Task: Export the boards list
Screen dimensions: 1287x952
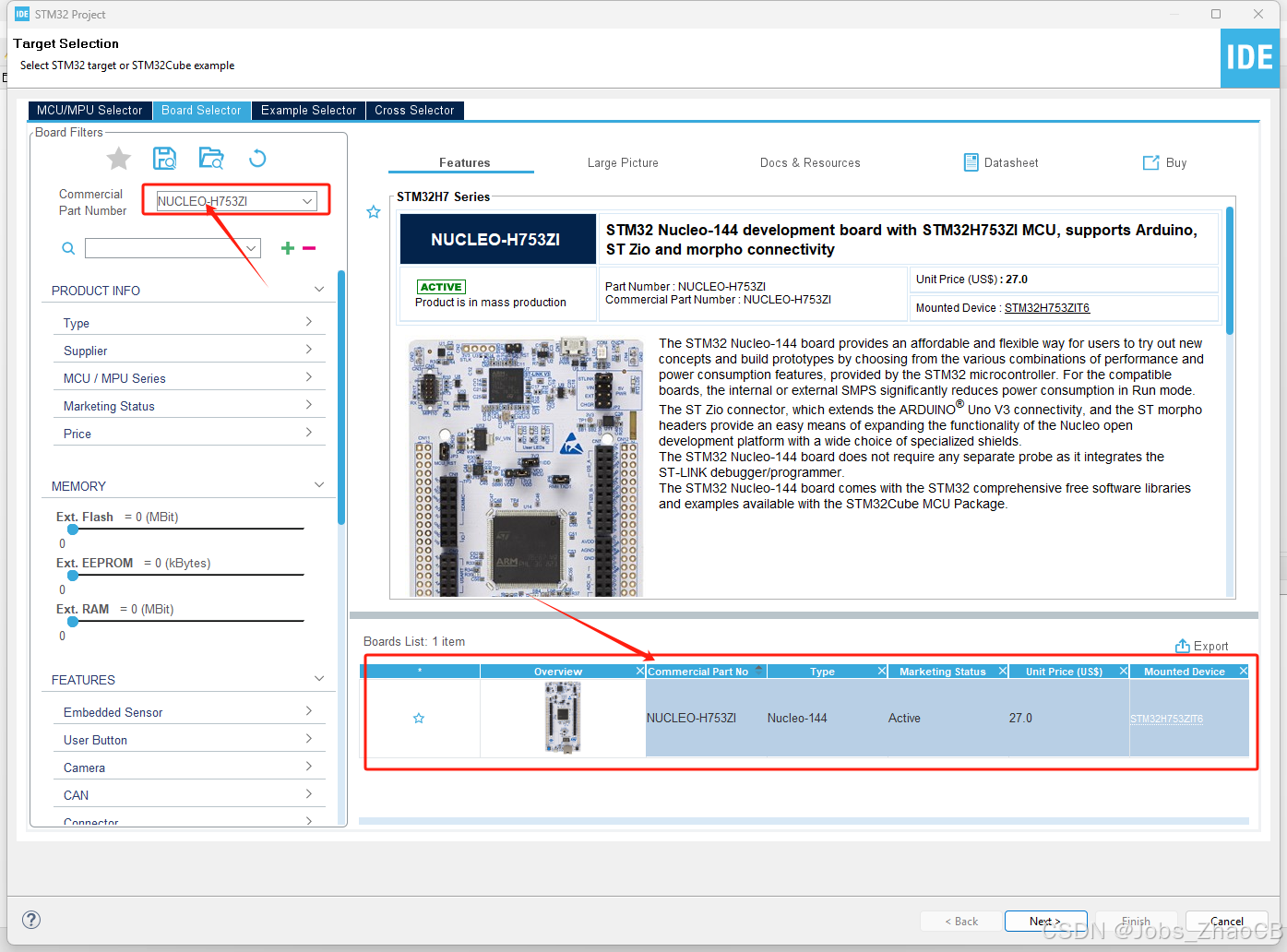Action: click(x=1201, y=646)
